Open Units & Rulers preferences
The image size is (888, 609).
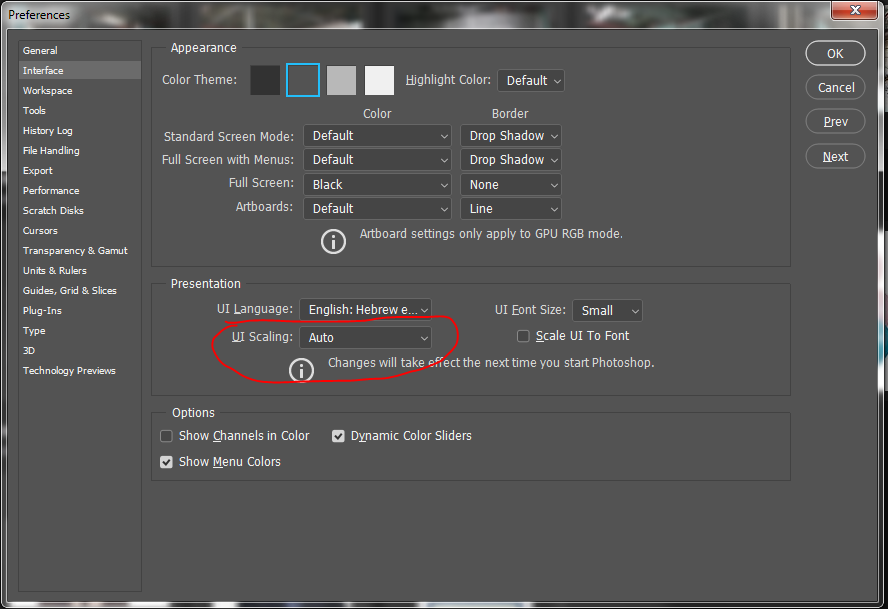[79, 270]
